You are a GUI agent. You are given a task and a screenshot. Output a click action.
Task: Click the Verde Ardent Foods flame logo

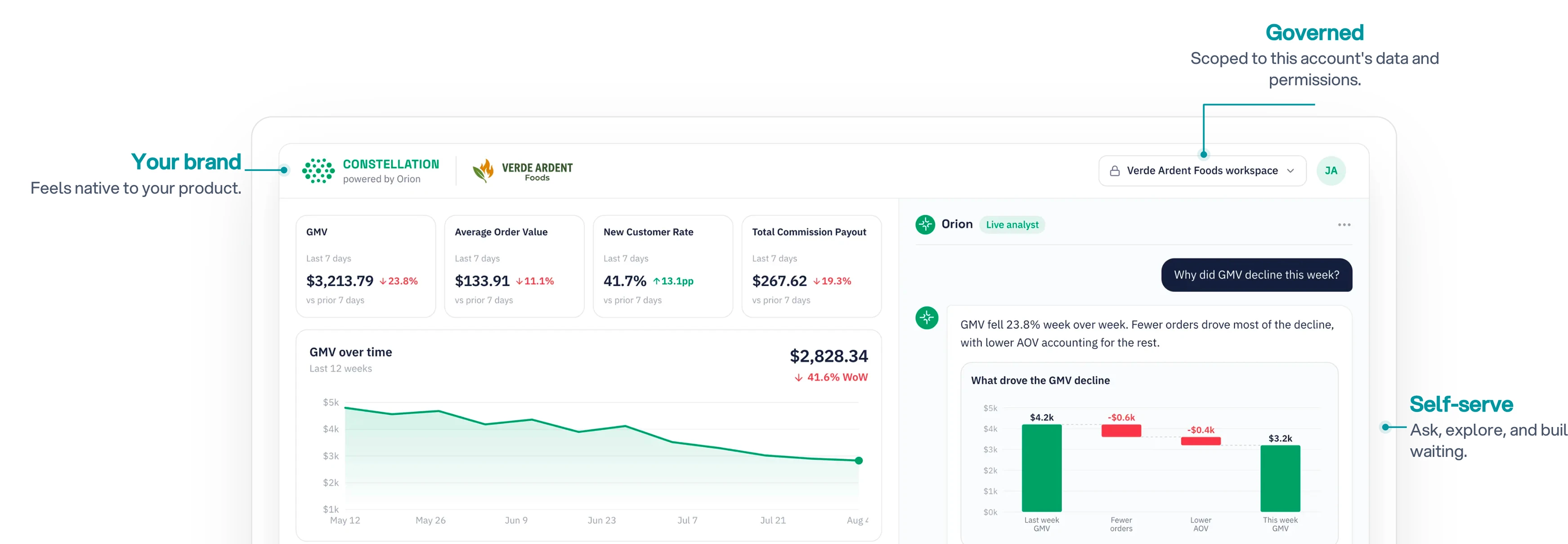483,171
